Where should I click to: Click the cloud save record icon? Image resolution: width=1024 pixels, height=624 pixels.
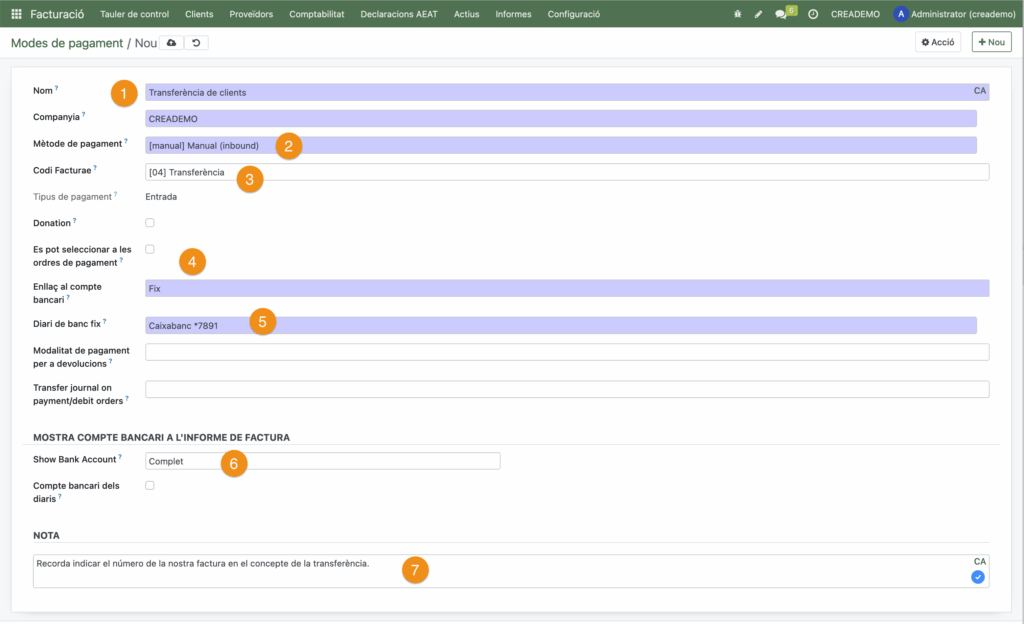171,43
